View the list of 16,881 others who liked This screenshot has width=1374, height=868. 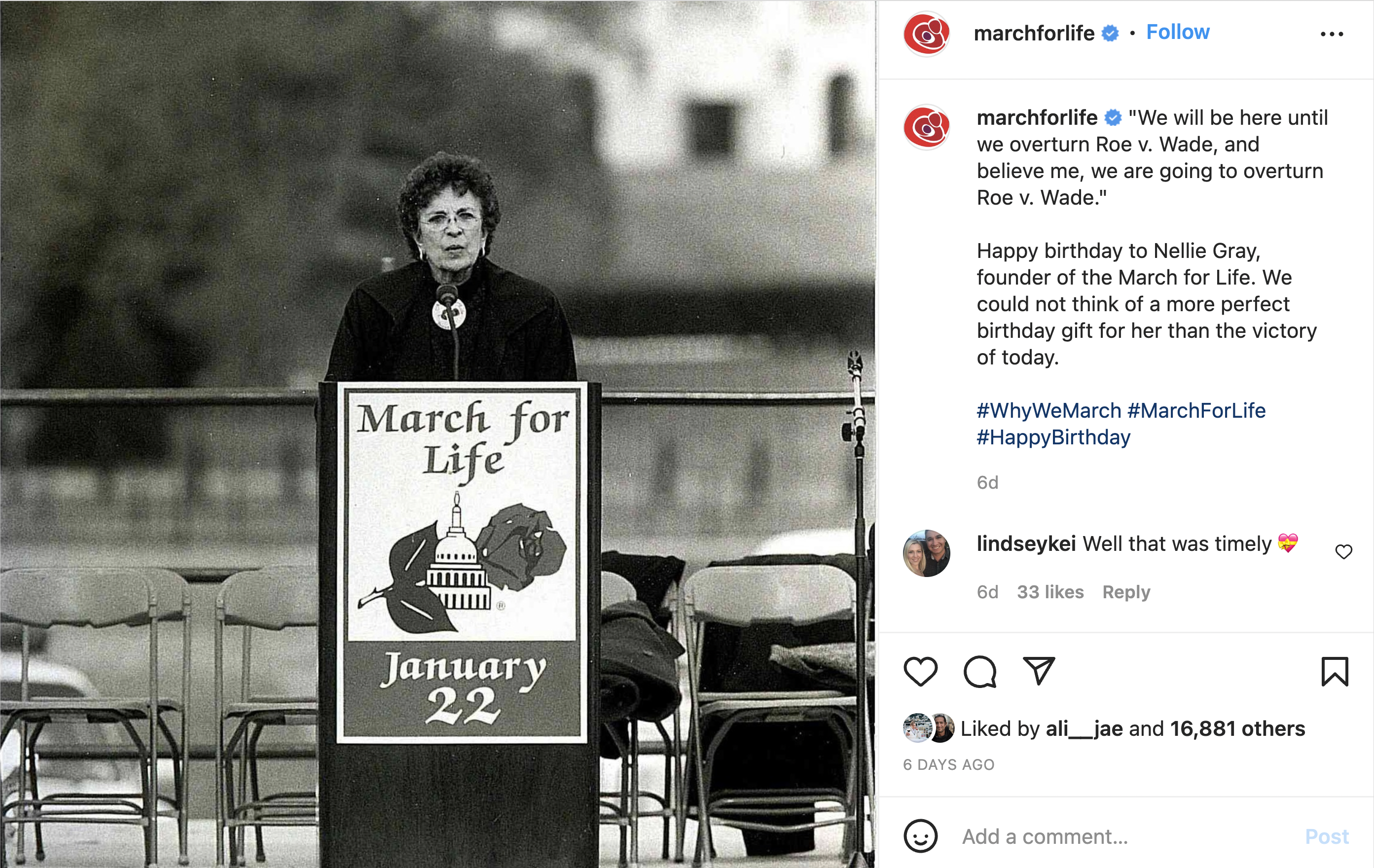tap(1237, 729)
